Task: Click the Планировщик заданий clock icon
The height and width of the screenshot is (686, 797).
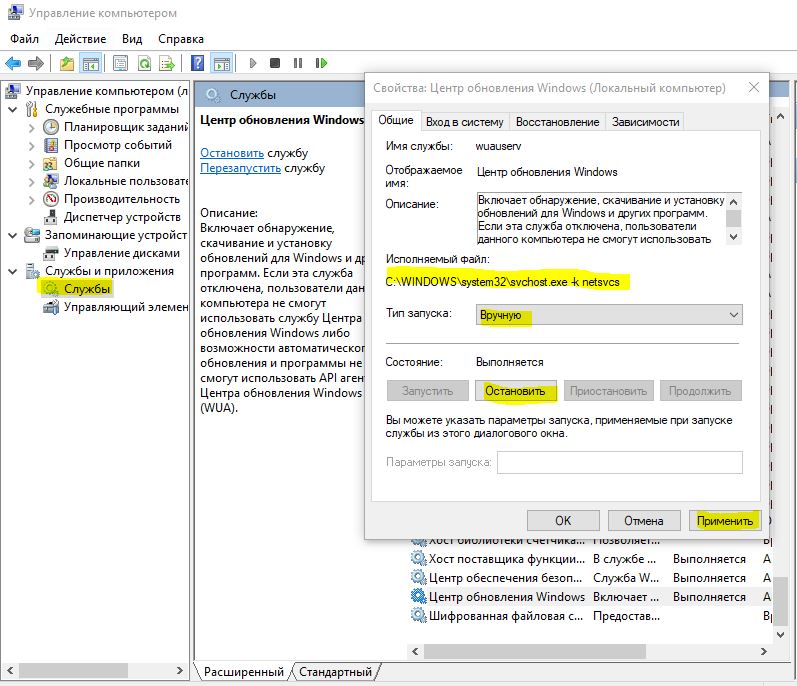Action: 51,127
